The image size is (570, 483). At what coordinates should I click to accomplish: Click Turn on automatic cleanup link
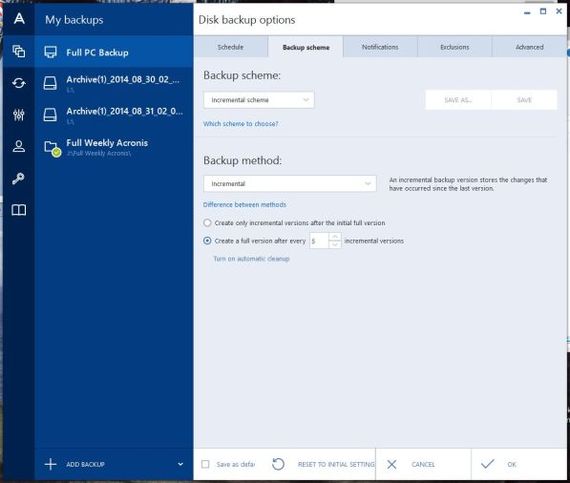251,258
